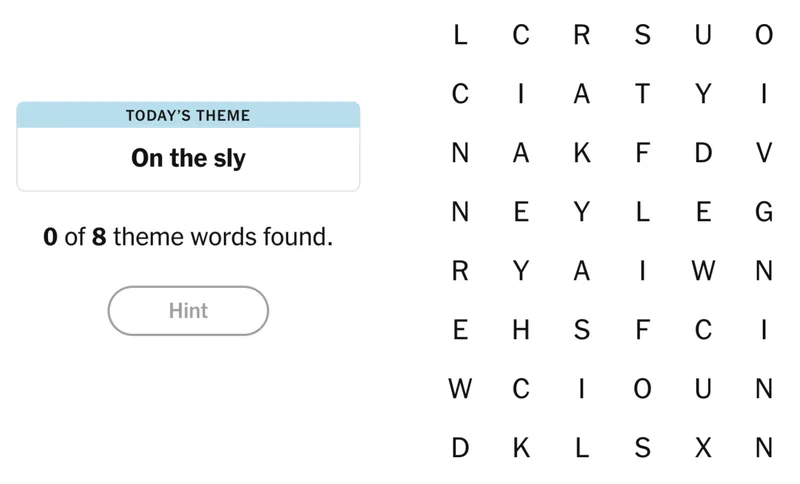The width and height of the screenshot is (800, 484).
Task: Select the letter X in the grid
Action: point(703,449)
